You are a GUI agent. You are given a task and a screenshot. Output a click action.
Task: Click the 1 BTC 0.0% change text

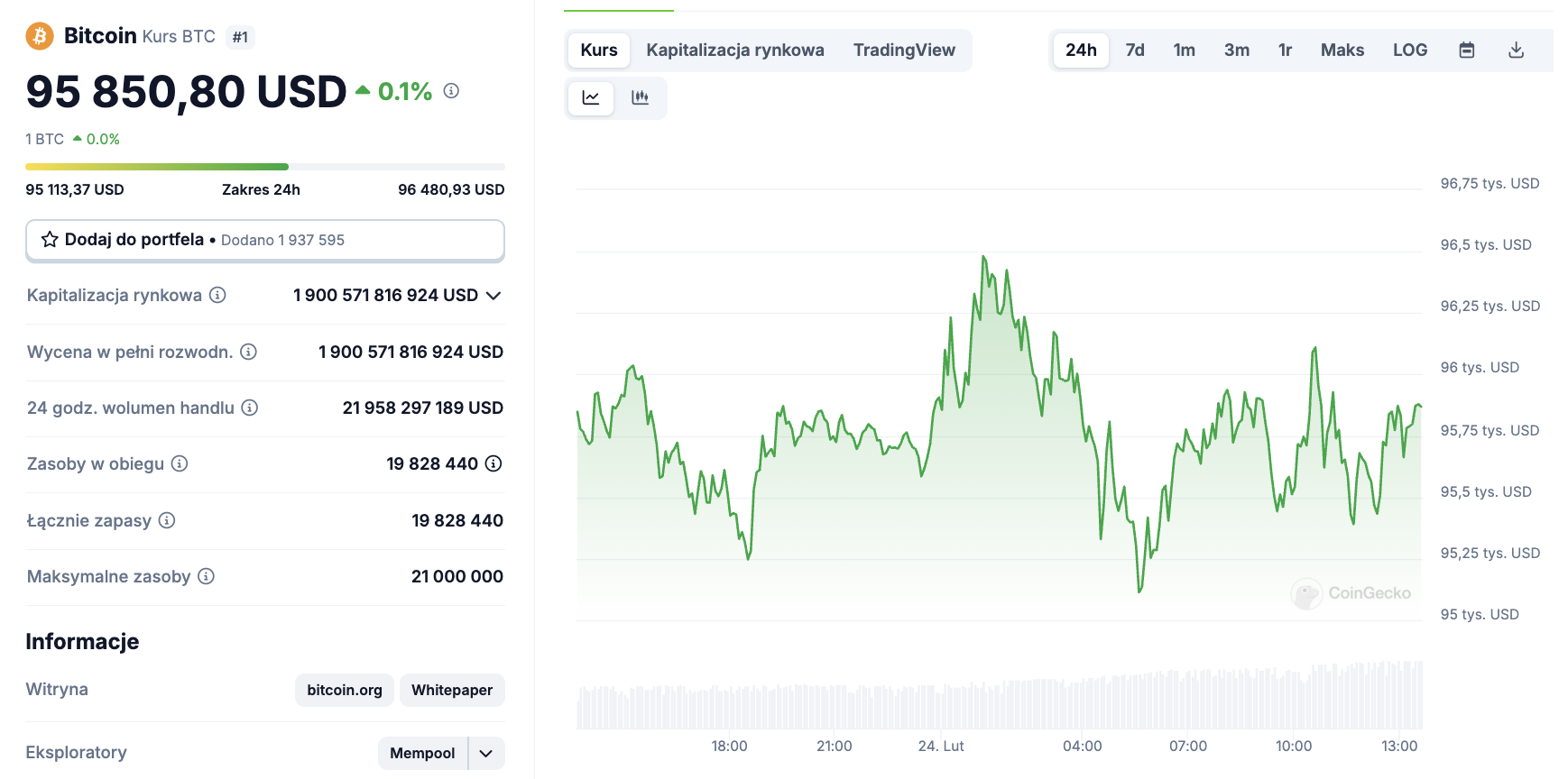coord(72,139)
